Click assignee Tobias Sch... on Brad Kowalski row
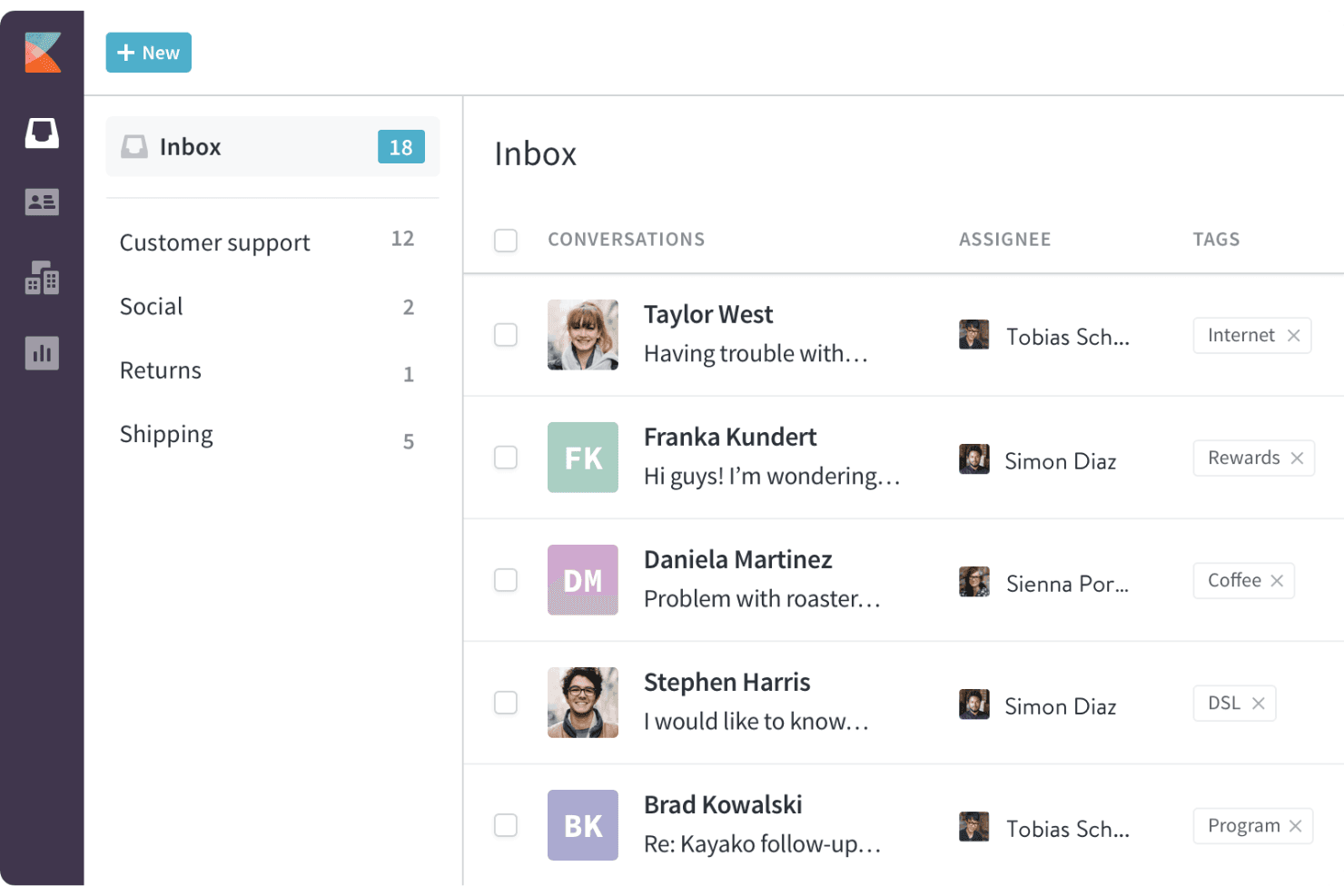The image size is (1344, 896). 1044,828
